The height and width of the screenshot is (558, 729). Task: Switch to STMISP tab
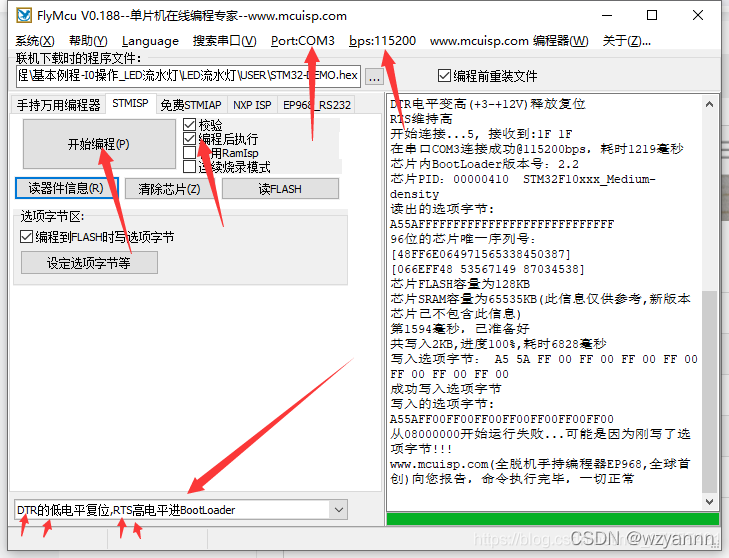tap(130, 103)
